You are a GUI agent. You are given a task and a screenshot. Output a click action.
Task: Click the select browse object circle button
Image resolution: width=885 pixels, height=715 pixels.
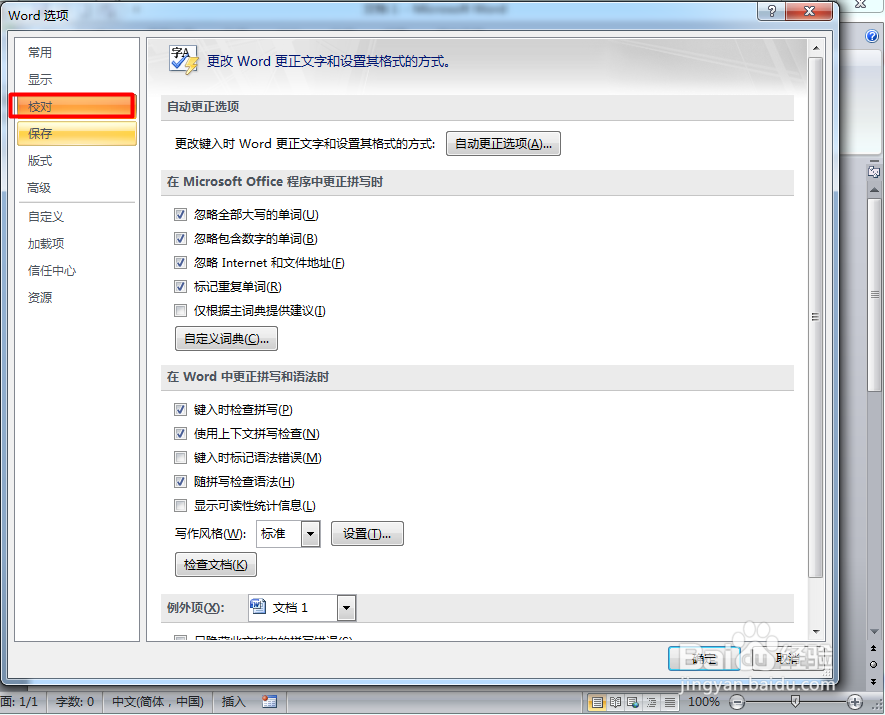pos(873,664)
